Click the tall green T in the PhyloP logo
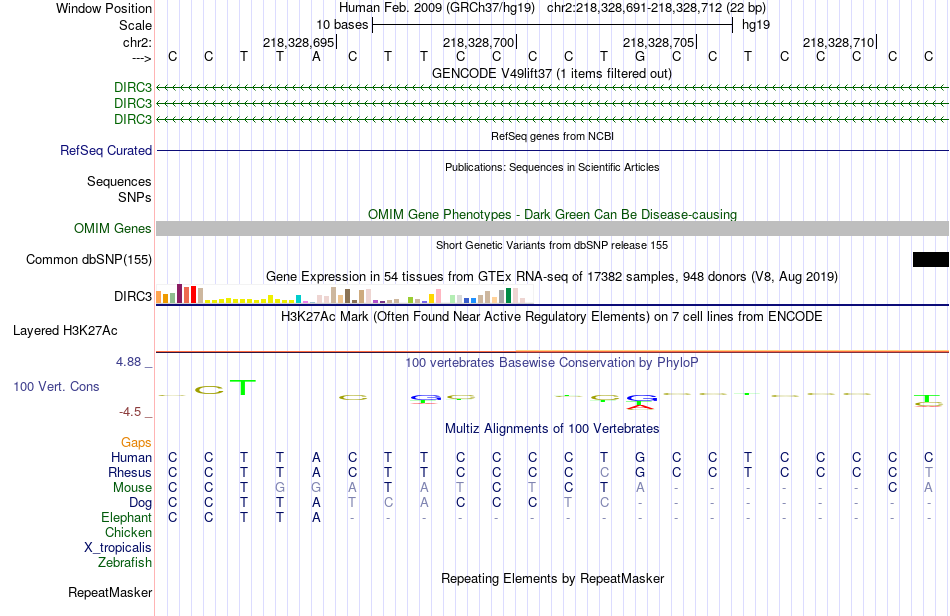This screenshot has width=950, height=616. click(x=243, y=388)
